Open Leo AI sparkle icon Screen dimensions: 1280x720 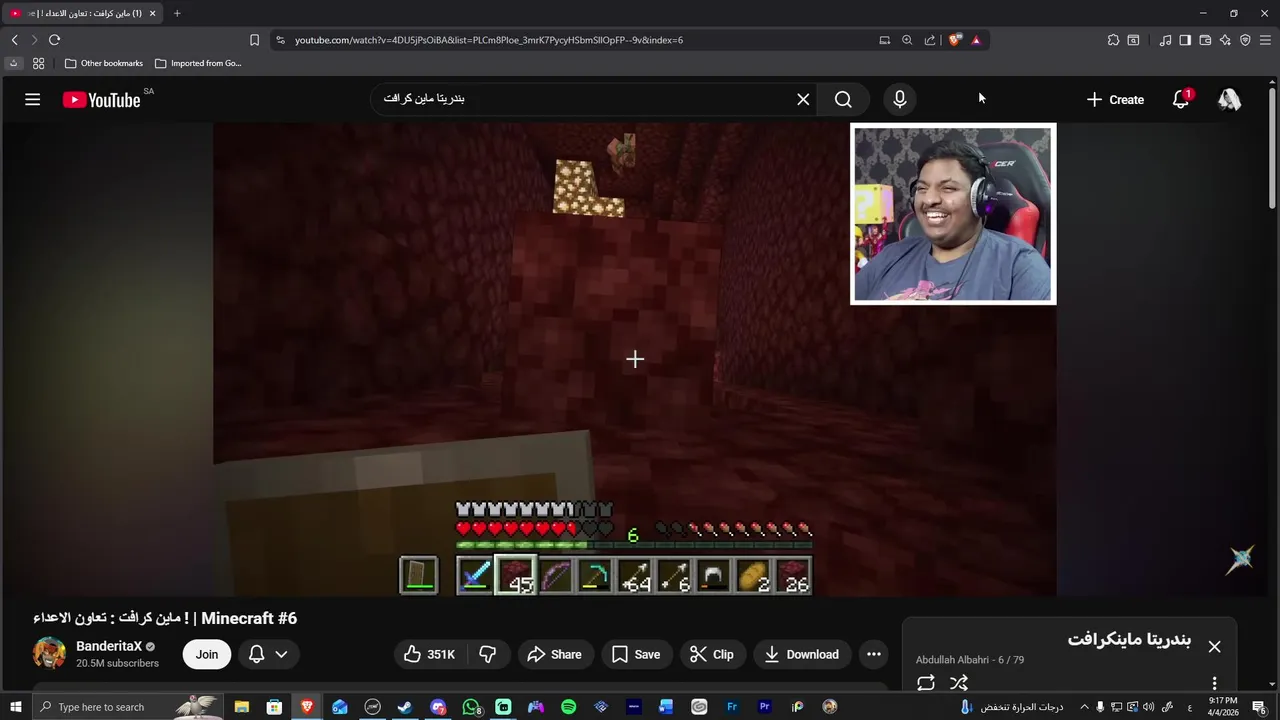tap(1225, 40)
